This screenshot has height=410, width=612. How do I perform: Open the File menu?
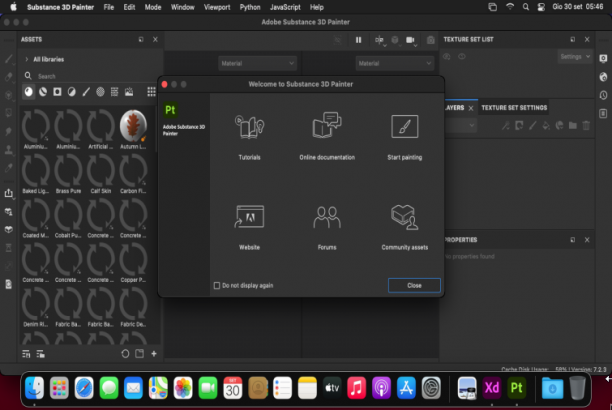pos(109,7)
